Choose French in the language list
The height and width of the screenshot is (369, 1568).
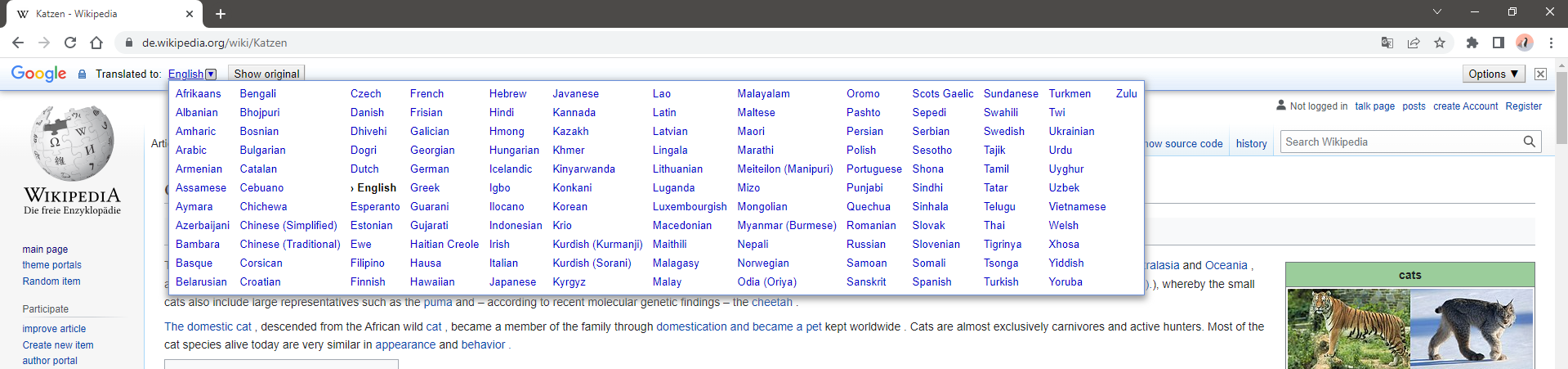(x=427, y=93)
